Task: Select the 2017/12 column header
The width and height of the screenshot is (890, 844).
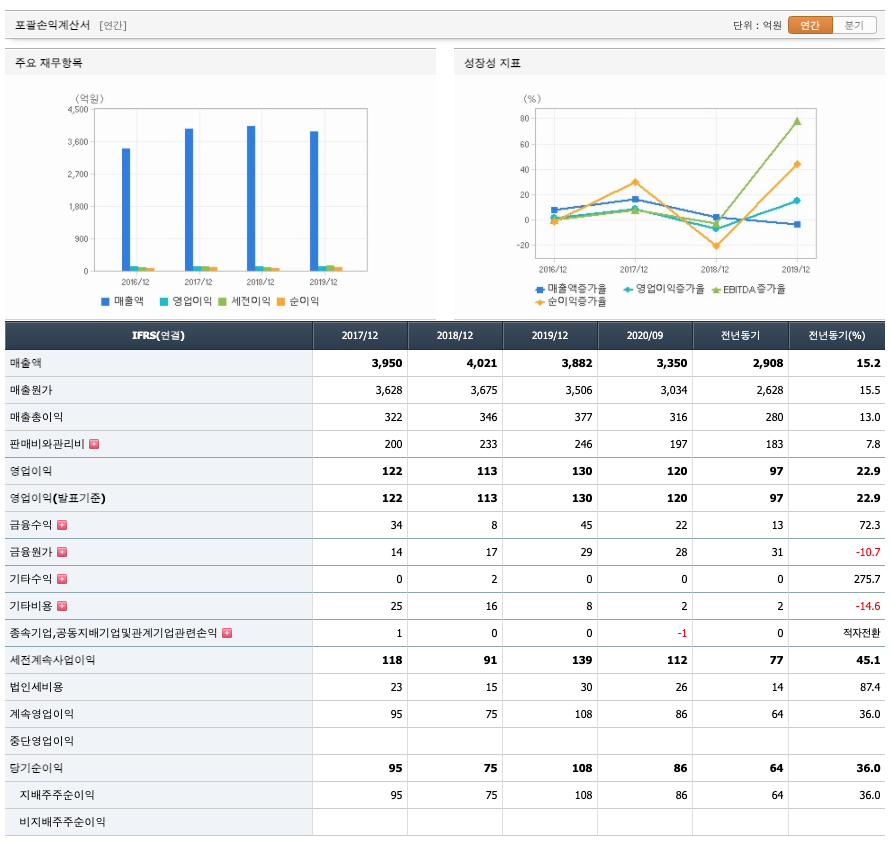Action: (x=360, y=335)
